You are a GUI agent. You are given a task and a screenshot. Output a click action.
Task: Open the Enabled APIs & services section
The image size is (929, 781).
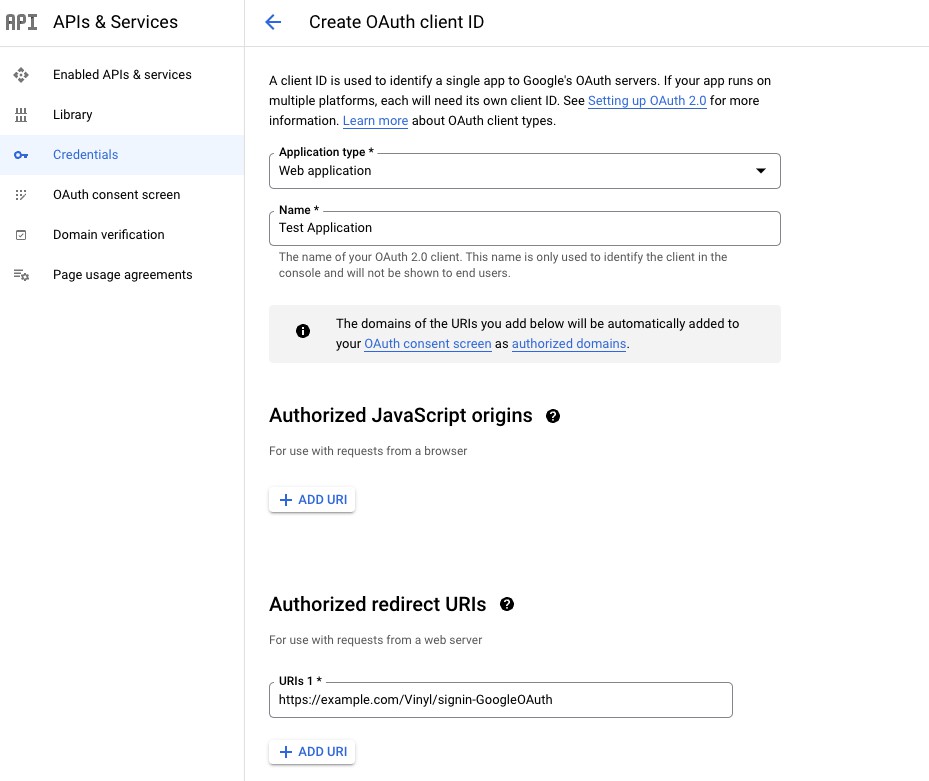pos(121,74)
